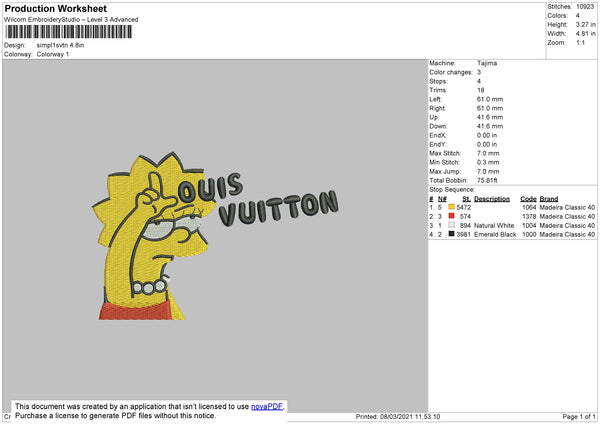600x424 pixels.
Task: Click the 'Stop Sequence:' heading
Action: point(452,190)
